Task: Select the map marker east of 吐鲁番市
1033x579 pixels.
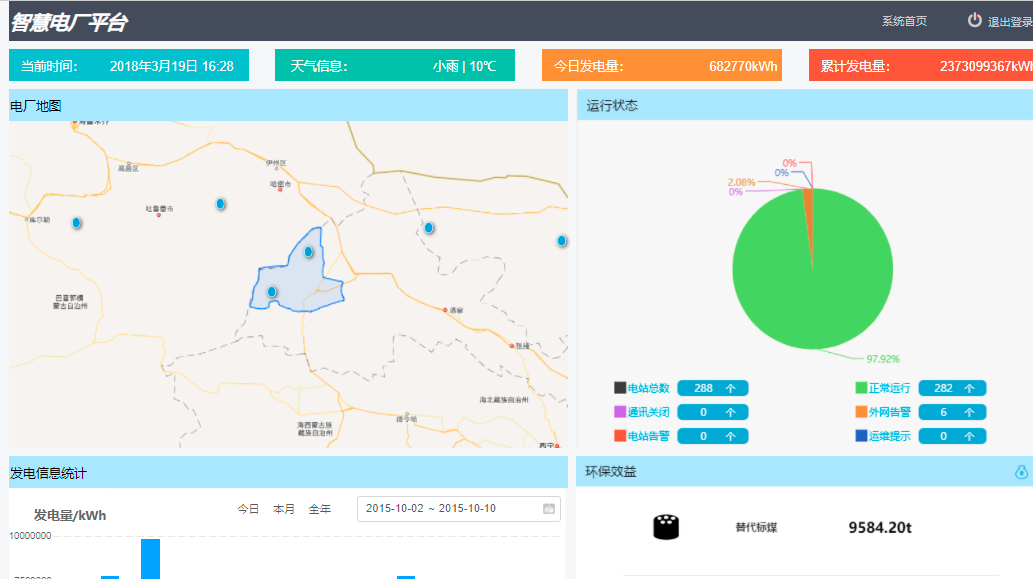Action: tap(221, 204)
